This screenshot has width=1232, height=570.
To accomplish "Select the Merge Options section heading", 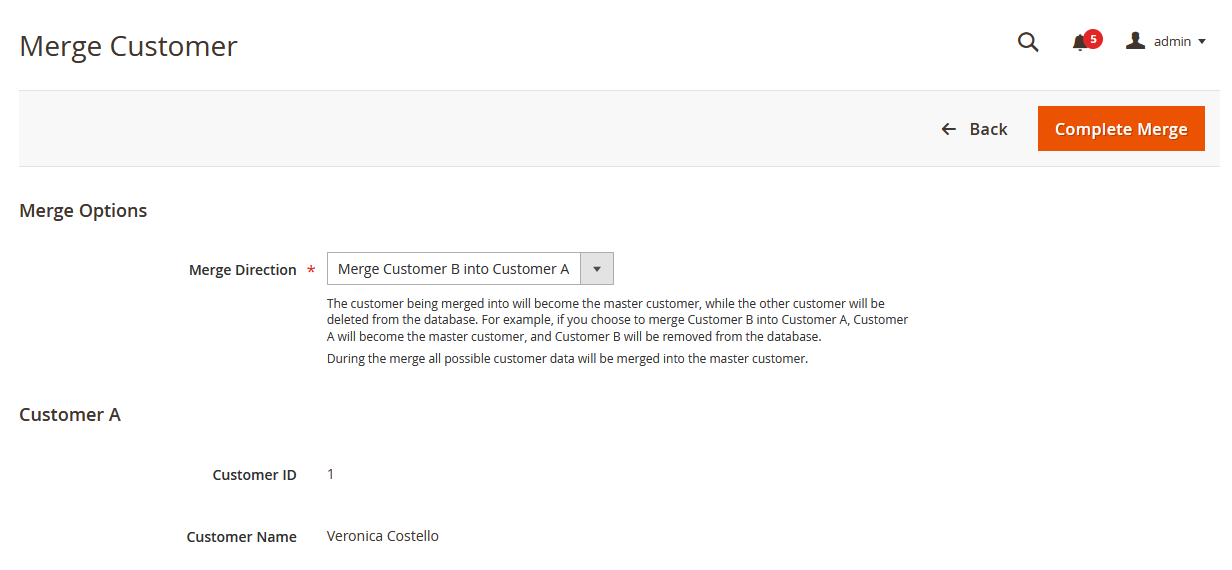I will tap(83, 211).
